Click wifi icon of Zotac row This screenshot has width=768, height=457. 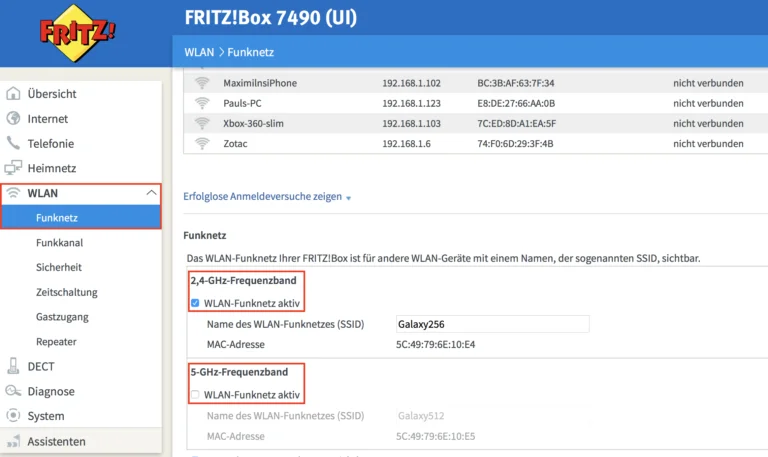point(202,143)
